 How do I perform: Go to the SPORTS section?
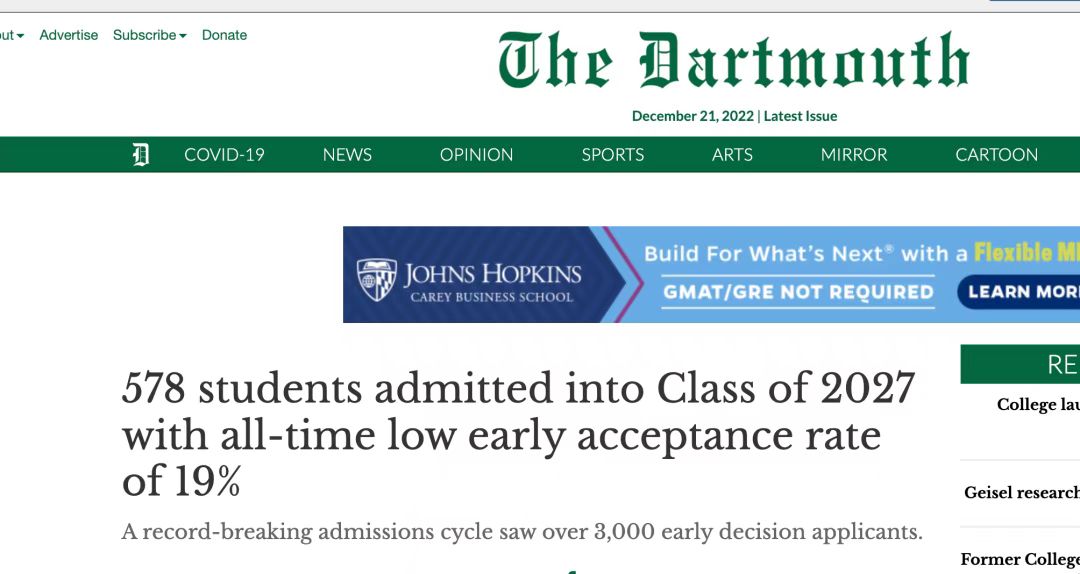[613, 155]
